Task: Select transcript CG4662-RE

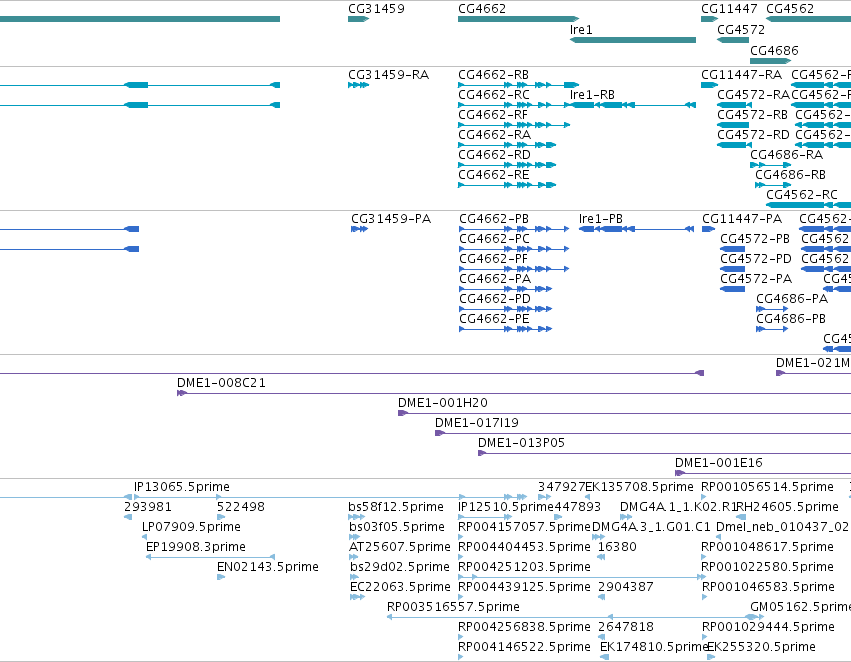Action: [x=494, y=175]
